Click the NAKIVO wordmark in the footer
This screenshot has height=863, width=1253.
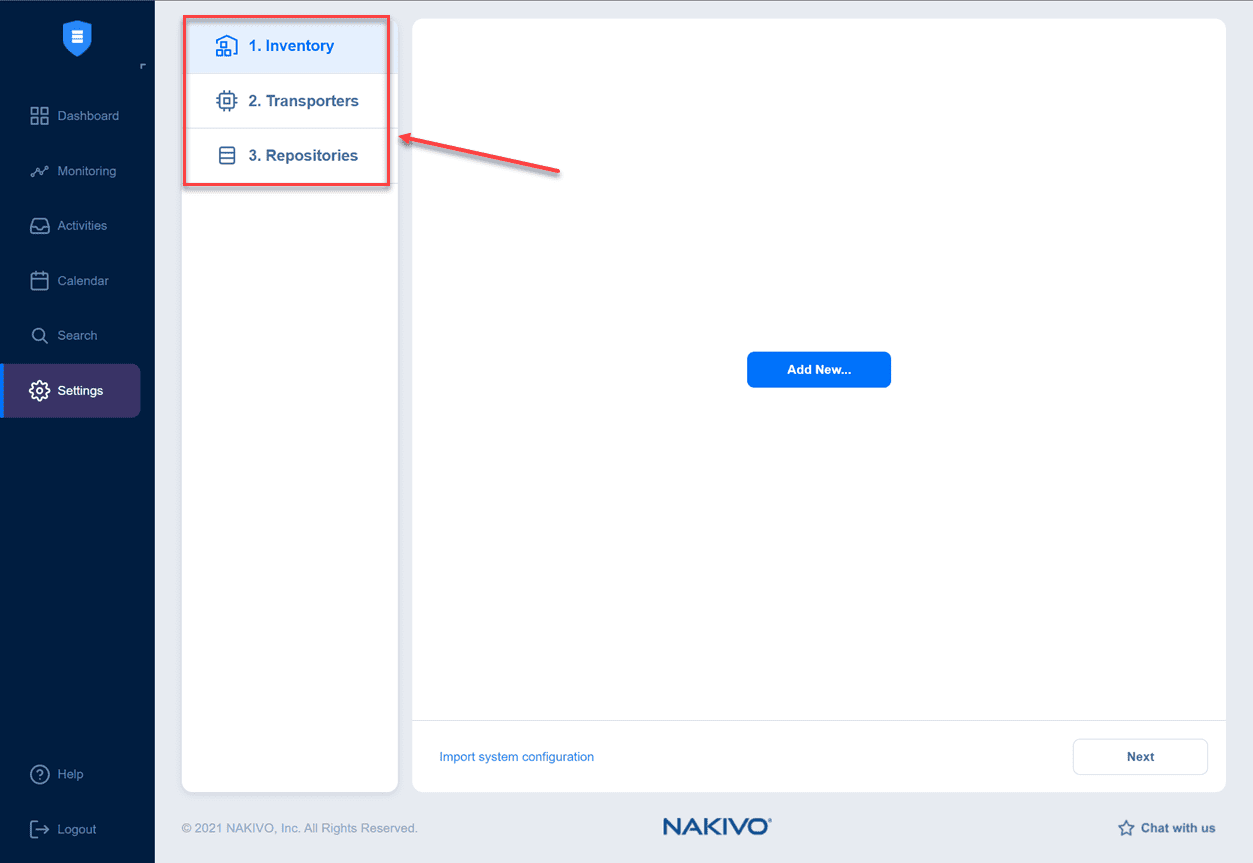click(716, 826)
